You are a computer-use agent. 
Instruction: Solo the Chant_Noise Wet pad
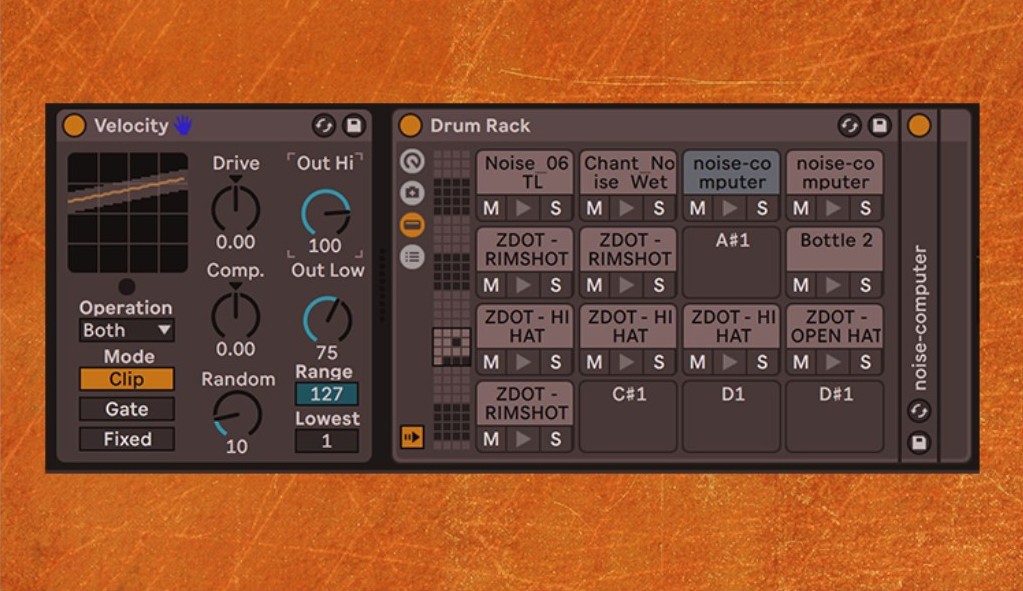pyautogui.click(x=659, y=209)
